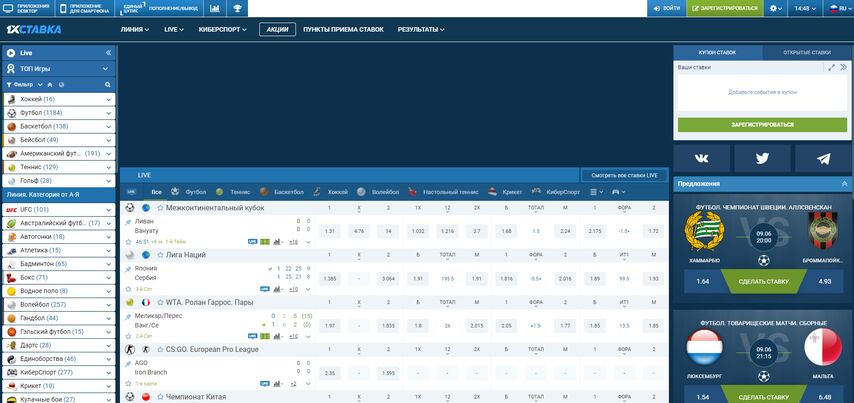Click the top ЗАРЕГИСТРИРОВАТЬСЯ button
854x403 pixels.
(725, 8)
